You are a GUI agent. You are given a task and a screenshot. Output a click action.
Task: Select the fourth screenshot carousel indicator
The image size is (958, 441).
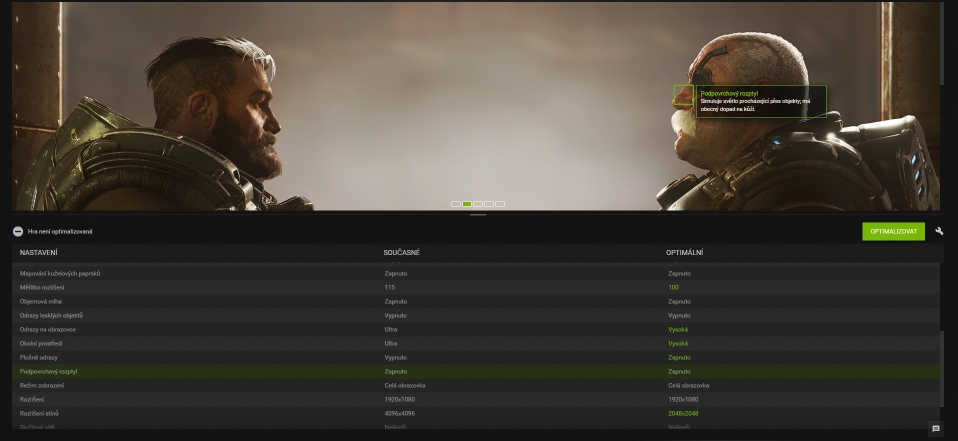click(489, 204)
